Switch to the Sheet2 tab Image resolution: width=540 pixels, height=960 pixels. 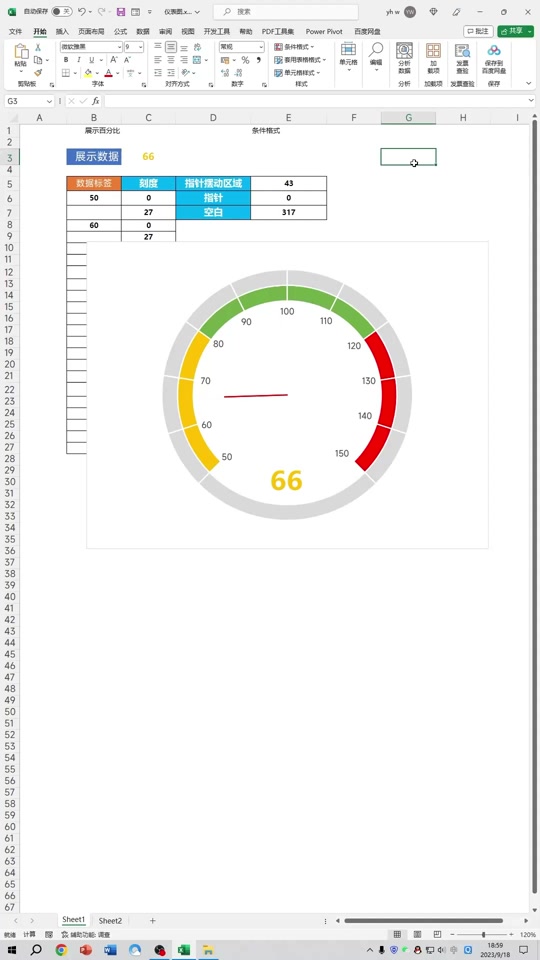[x=110, y=921]
